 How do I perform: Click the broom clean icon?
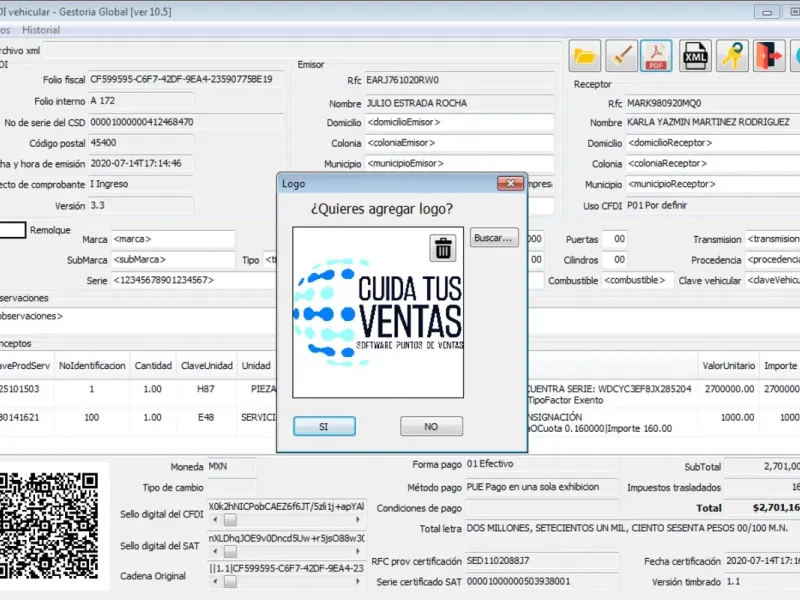click(x=621, y=56)
